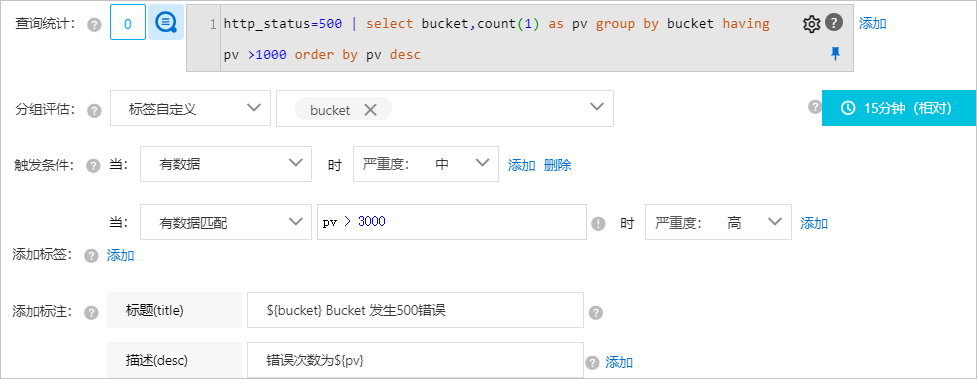Click 添加 link under 添加标签

coord(120,255)
